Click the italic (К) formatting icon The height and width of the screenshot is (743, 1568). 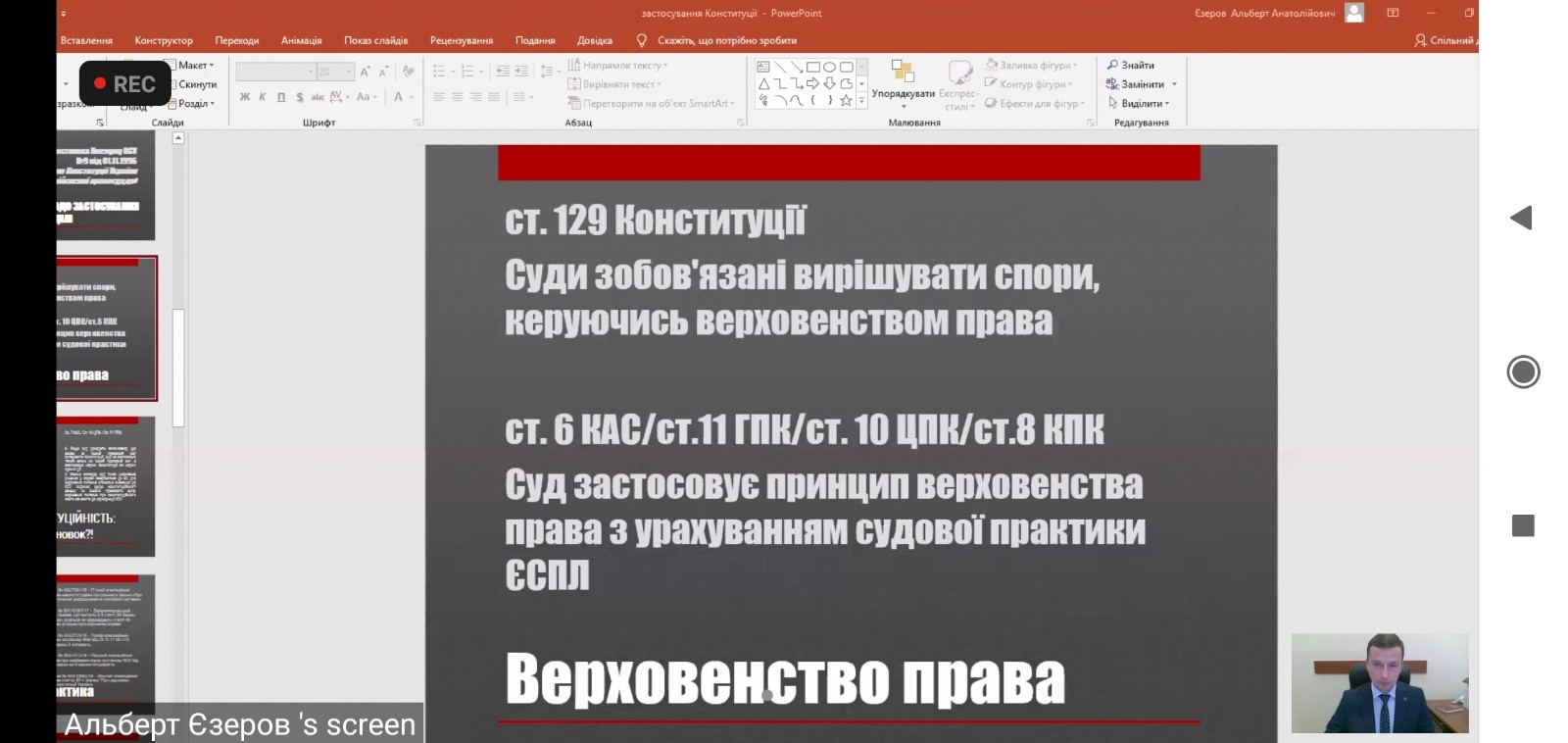click(263, 97)
